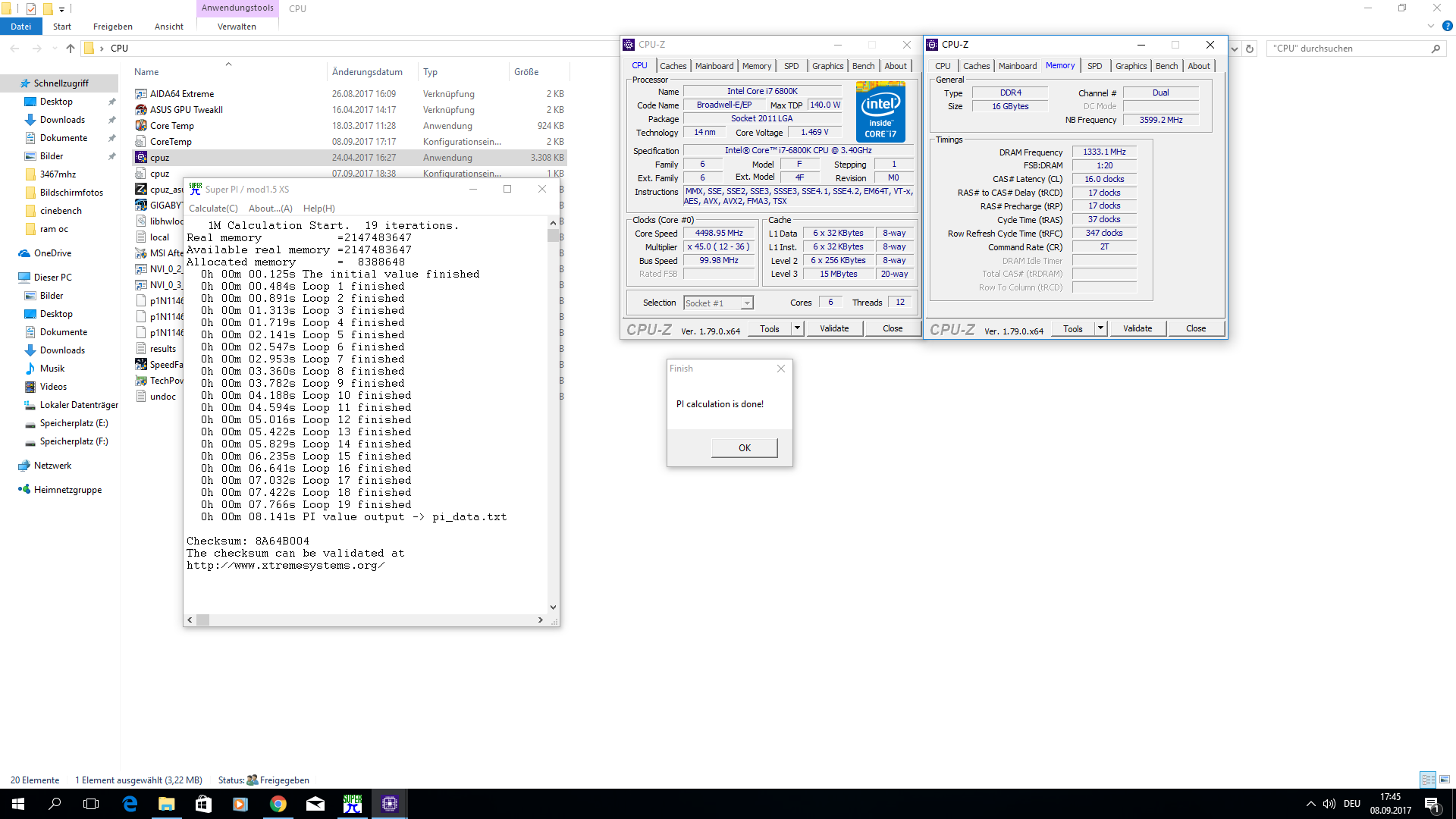Open the Heimnetzgruppe item

click(67, 490)
